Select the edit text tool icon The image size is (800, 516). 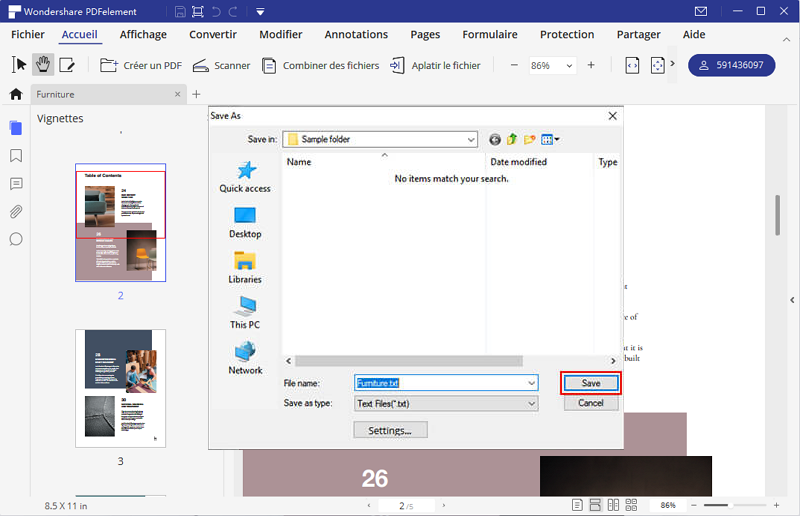[67, 65]
